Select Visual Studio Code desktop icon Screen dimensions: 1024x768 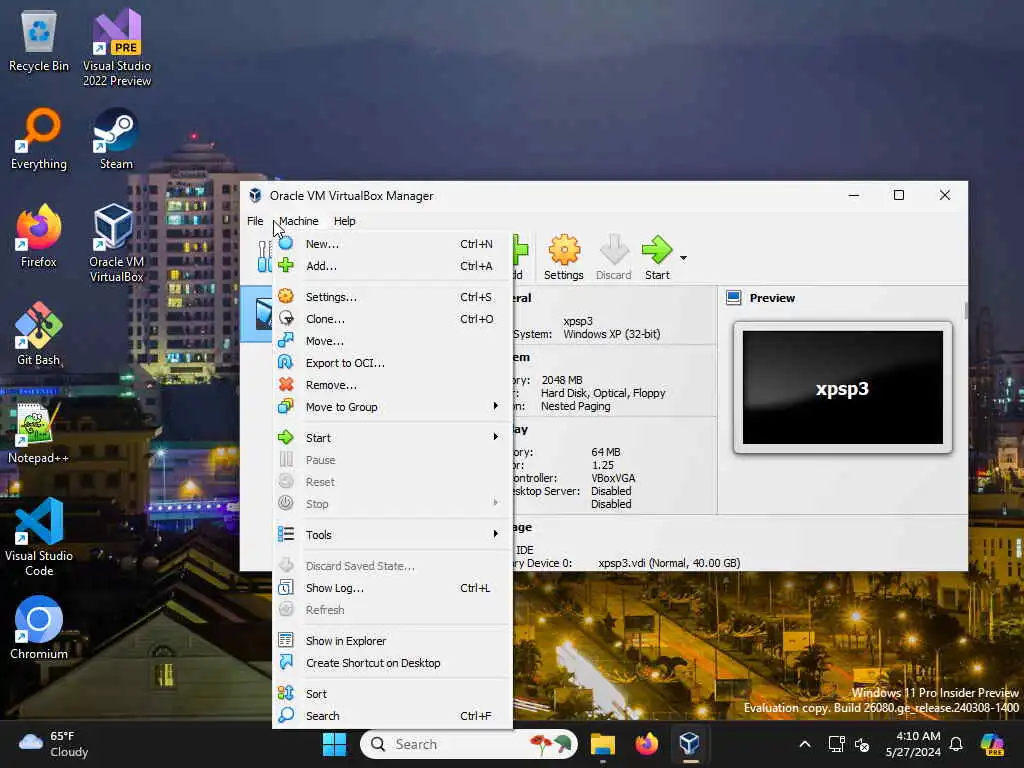(x=39, y=537)
